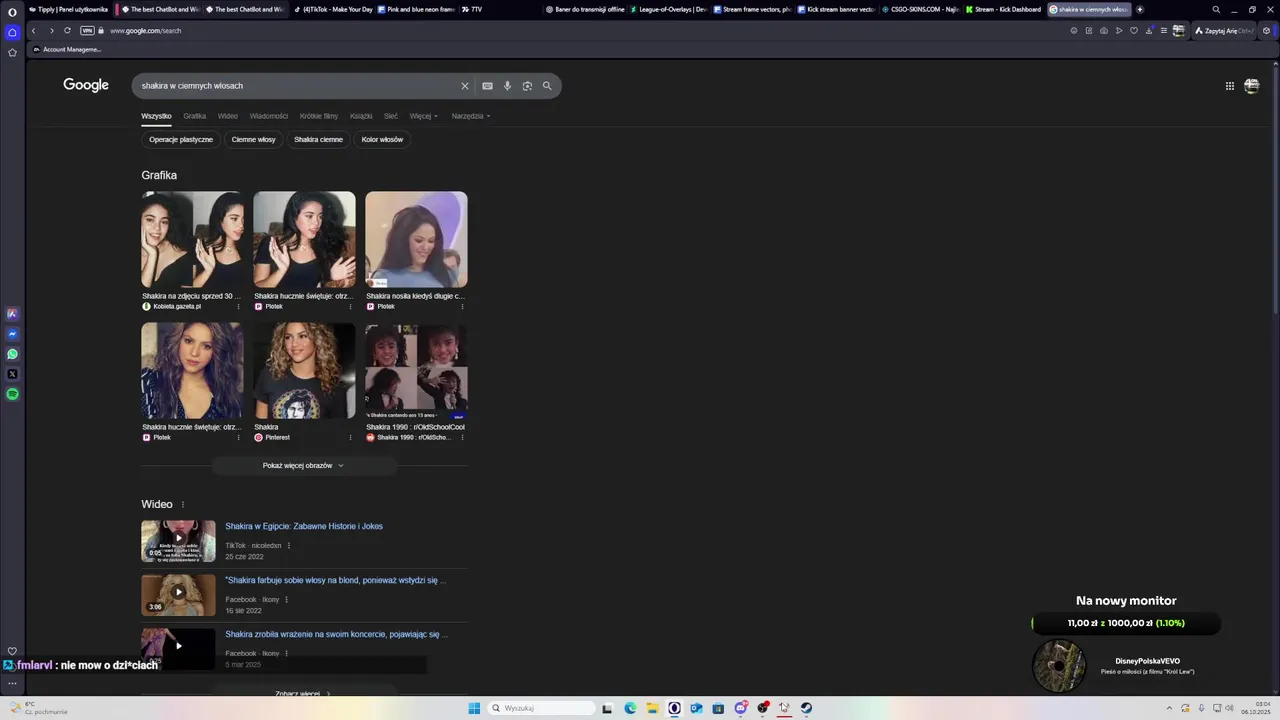Switch to Grafika search tab
The width and height of the screenshot is (1280, 720).
194,116
